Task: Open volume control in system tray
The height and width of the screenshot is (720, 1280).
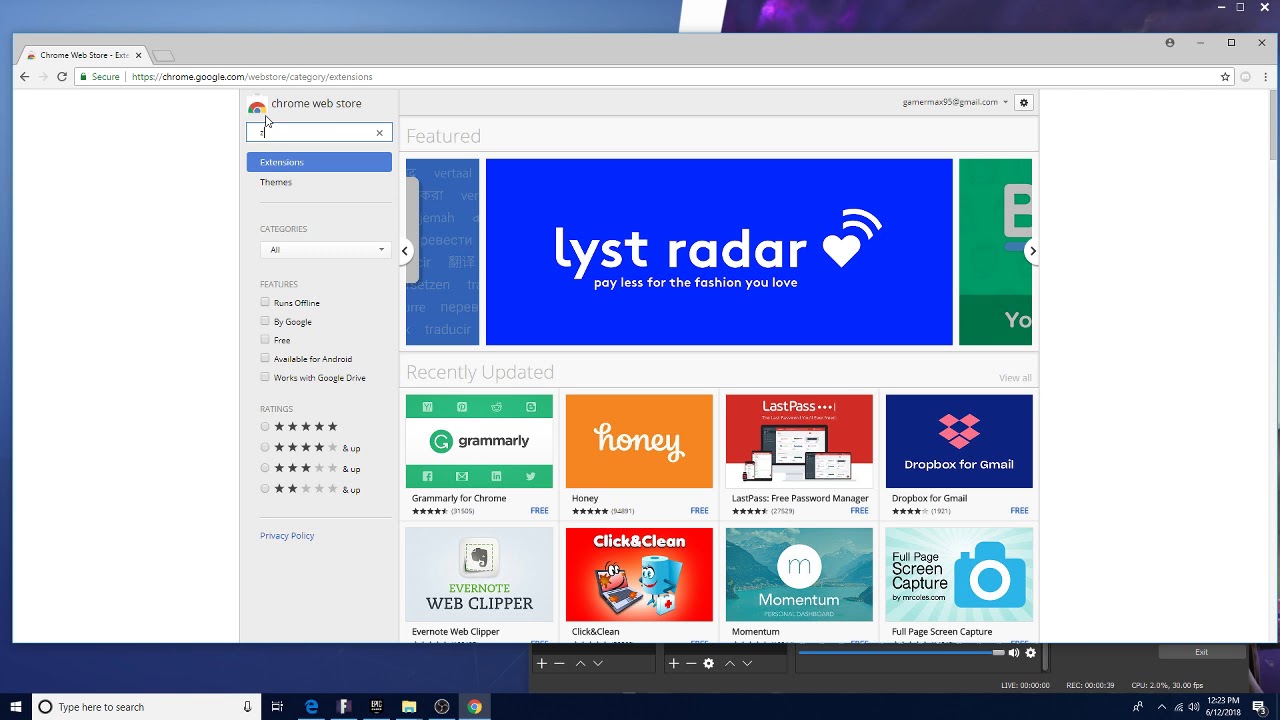Action: (1194, 707)
